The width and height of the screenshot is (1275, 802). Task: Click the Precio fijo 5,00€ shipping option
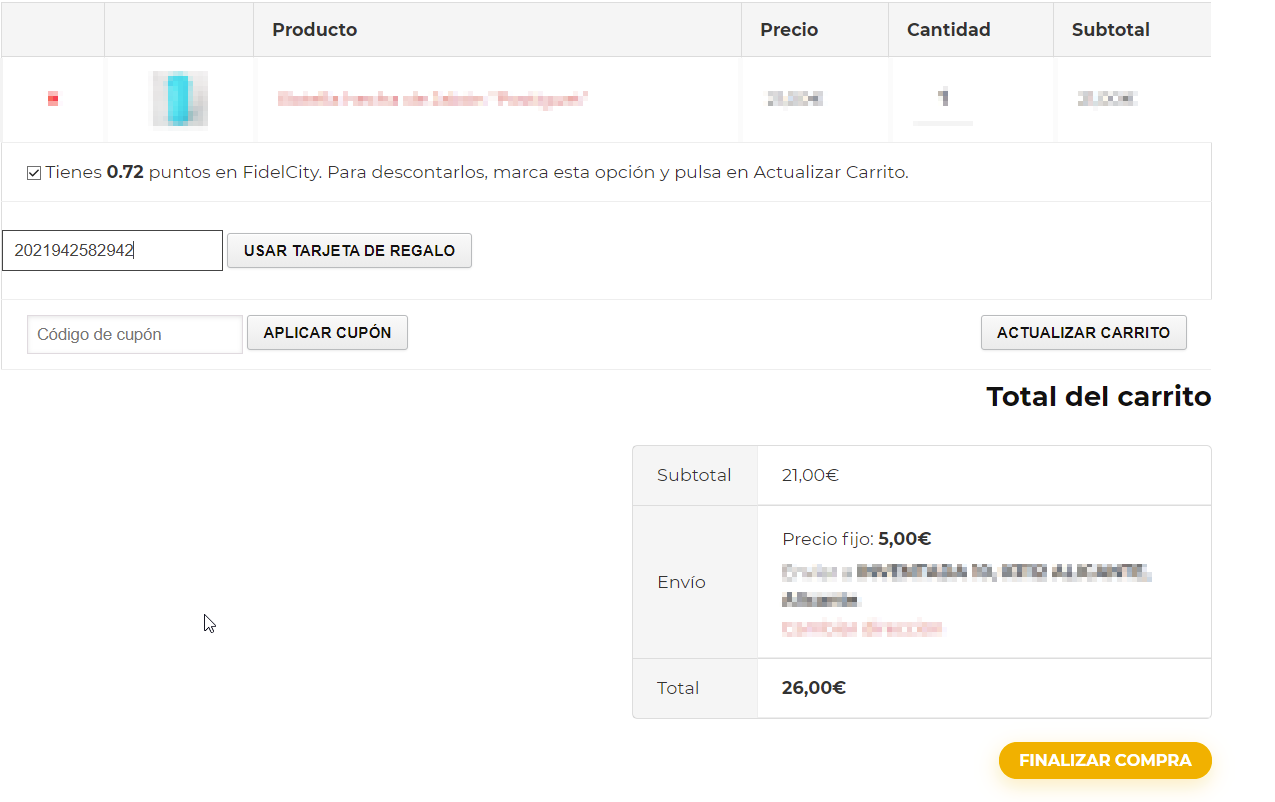click(856, 539)
